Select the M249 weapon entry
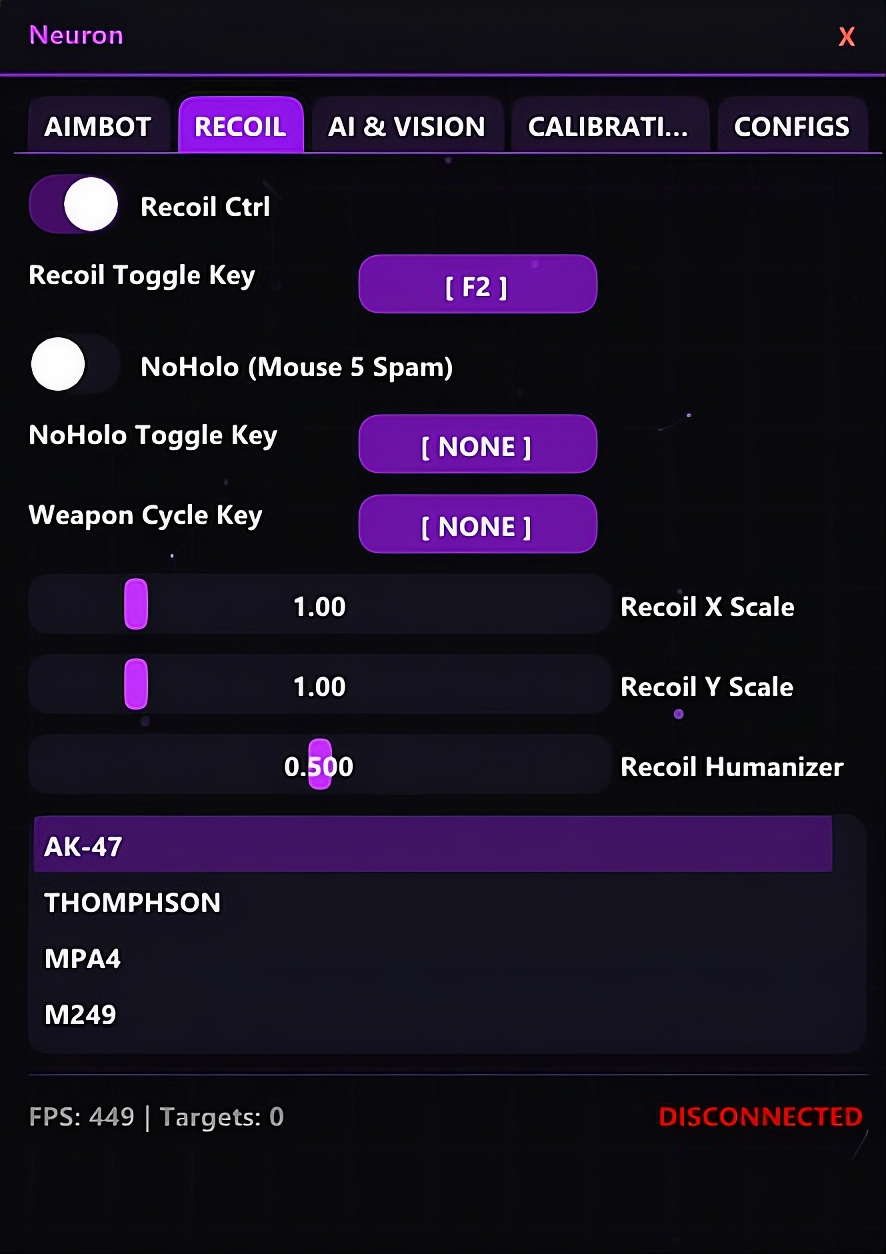The width and height of the screenshot is (886, 1254). coord(81,1014)
